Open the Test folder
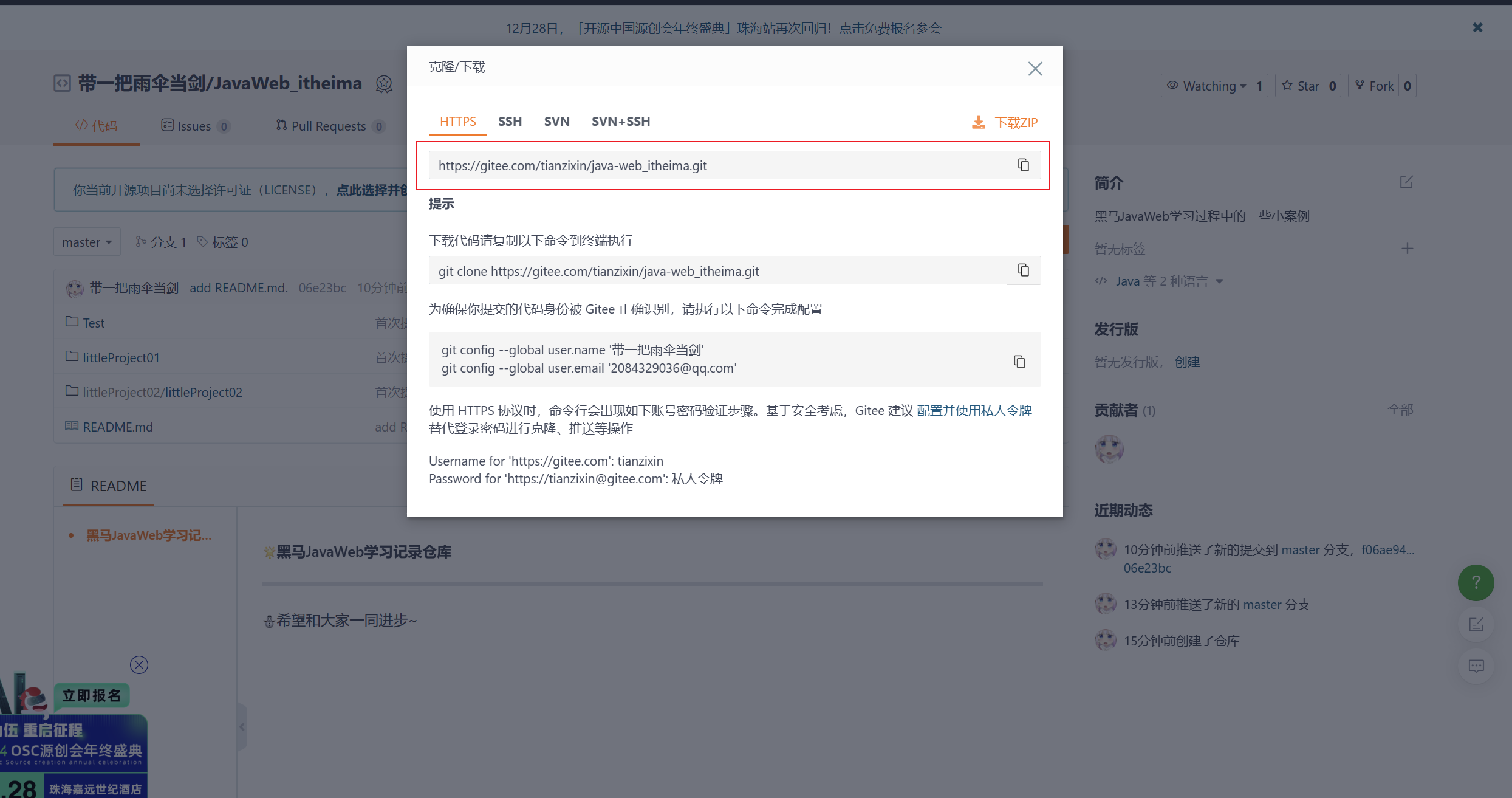The width and height of the screenshot is (1512, 798). [x=94, y=323]
